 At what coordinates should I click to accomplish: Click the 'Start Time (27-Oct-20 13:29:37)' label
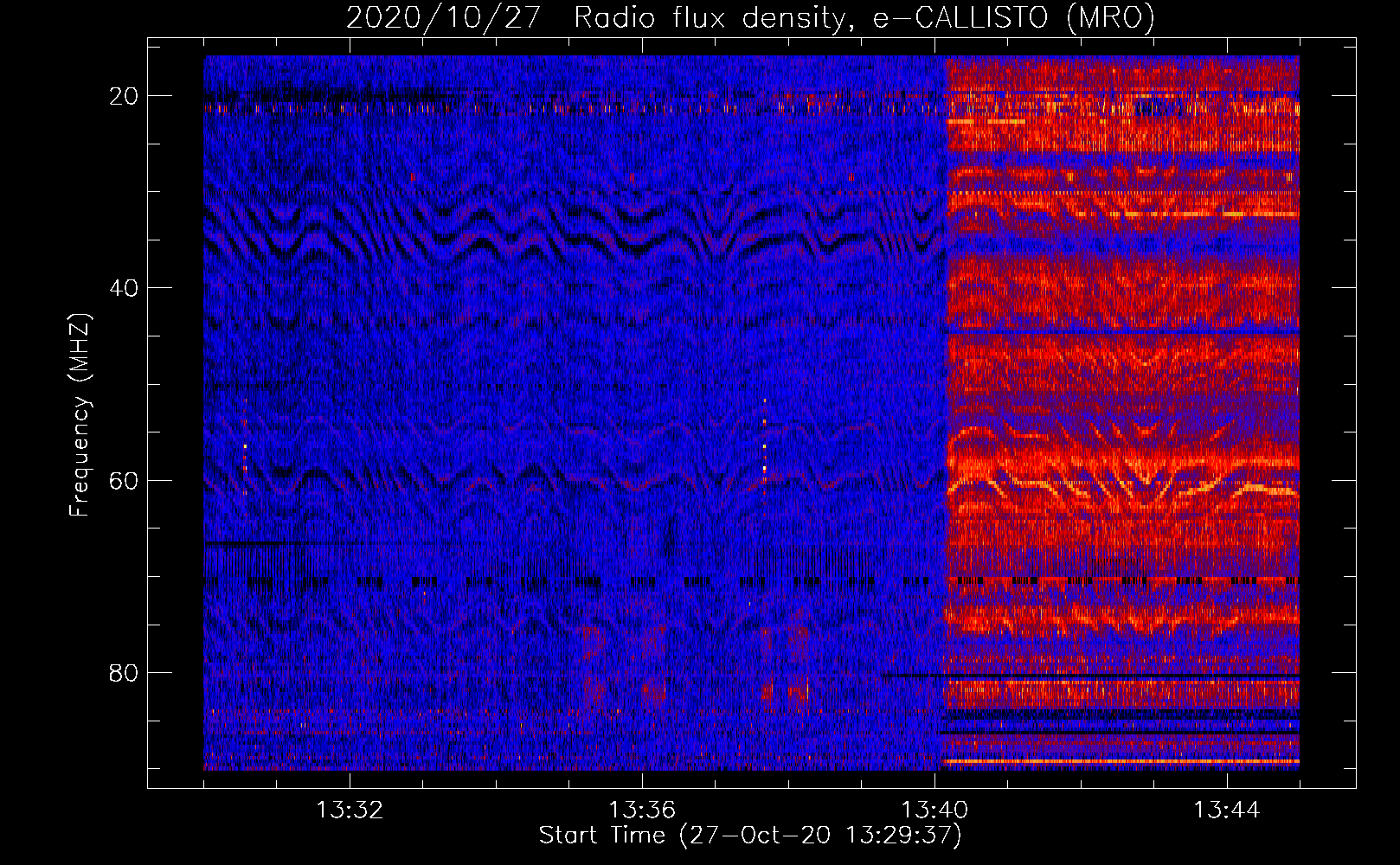pyautogui.click(x=750, y=836)
